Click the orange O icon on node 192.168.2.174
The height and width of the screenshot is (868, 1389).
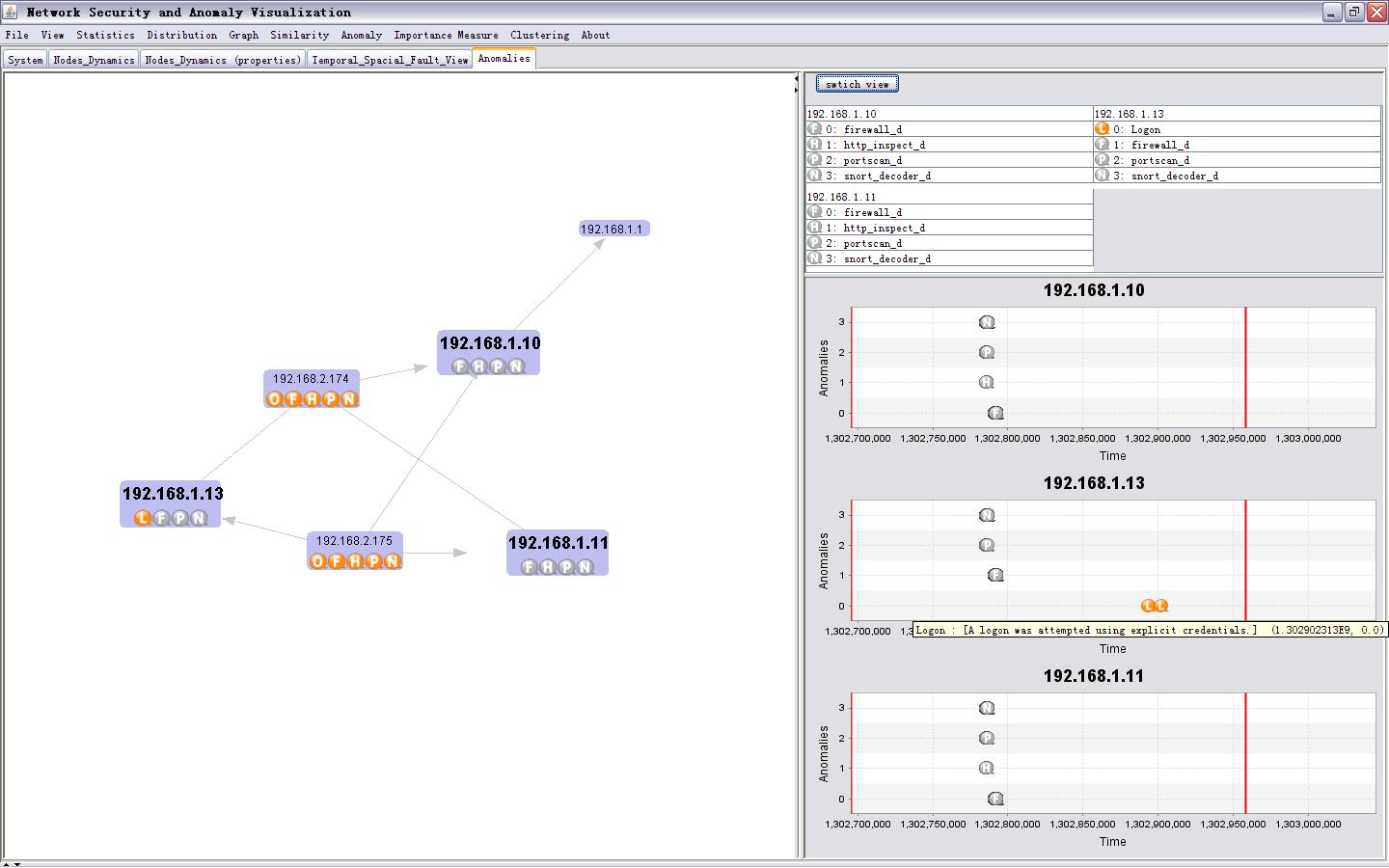point(275,398)
